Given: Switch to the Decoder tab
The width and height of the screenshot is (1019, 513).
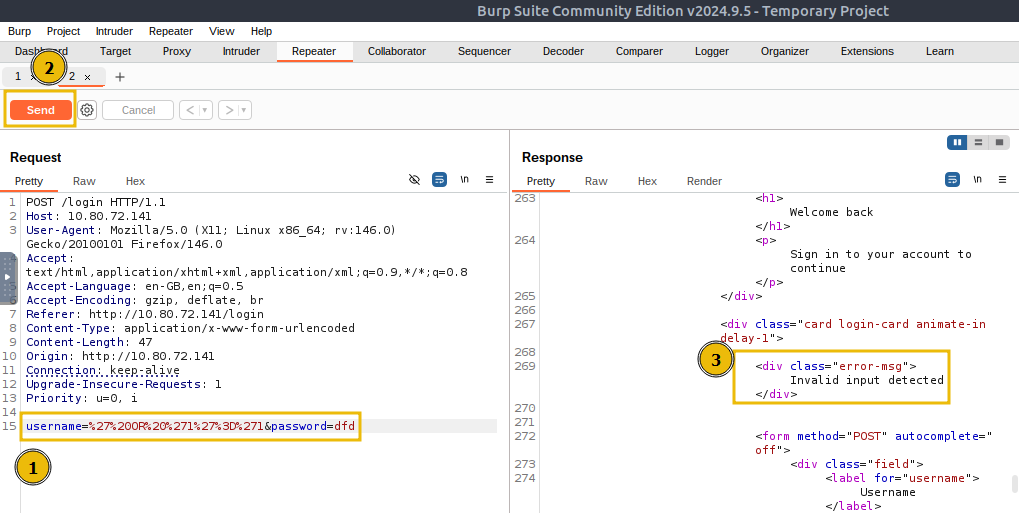Looking at the screenshot, I should pyautogui.click(x=563, y=51).
